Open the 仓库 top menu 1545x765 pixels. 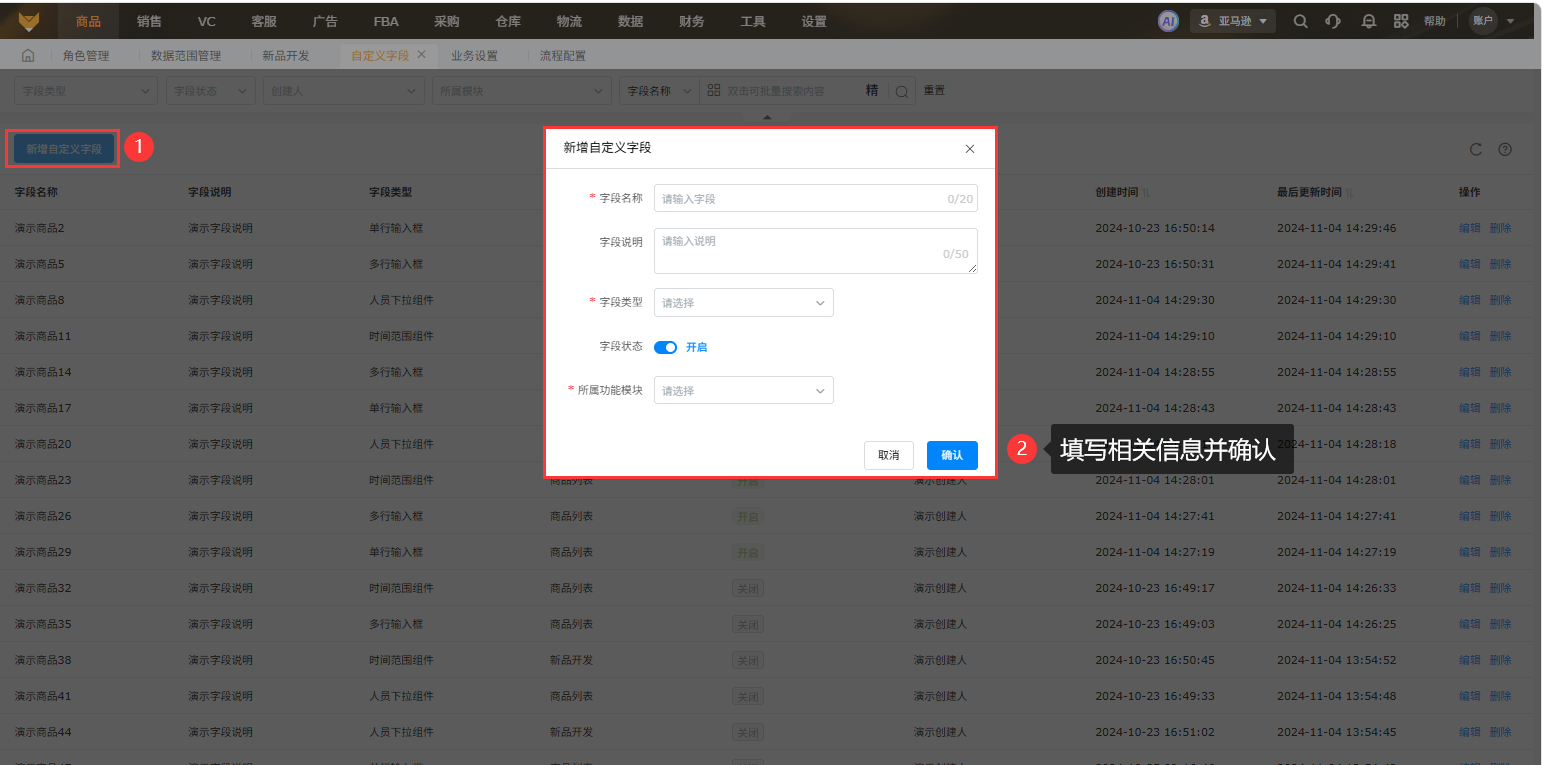[508, 21]
